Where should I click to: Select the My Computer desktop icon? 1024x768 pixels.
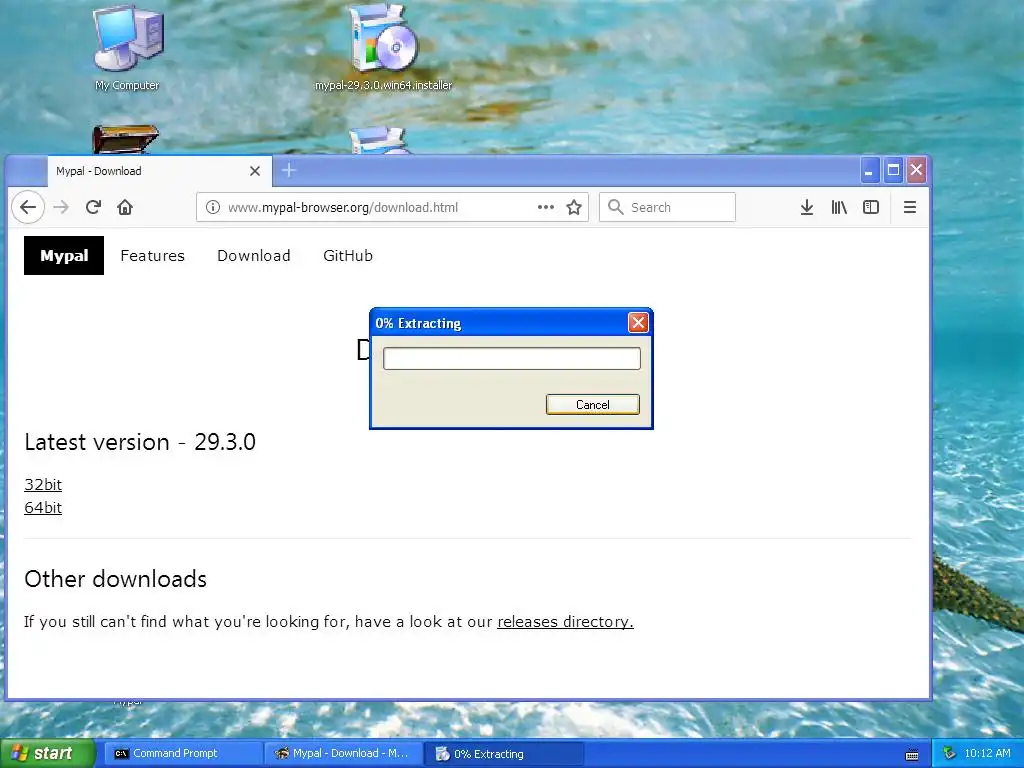coord(127,49)
